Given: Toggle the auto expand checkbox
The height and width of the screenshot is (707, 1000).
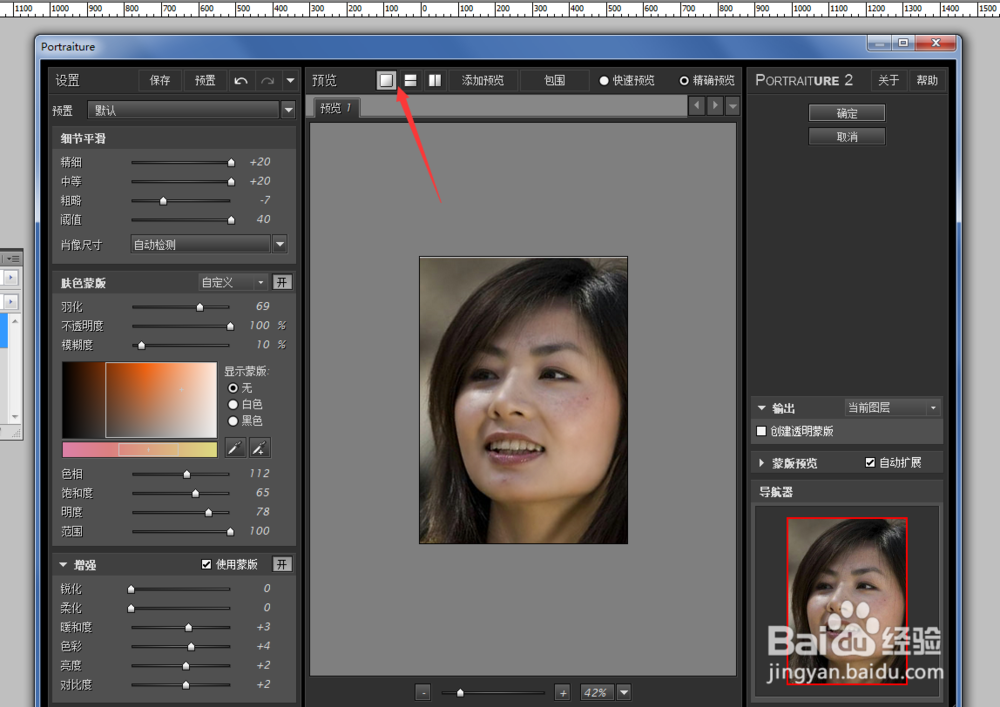Looking at the screenshot, I should click(x=870, y=462).
